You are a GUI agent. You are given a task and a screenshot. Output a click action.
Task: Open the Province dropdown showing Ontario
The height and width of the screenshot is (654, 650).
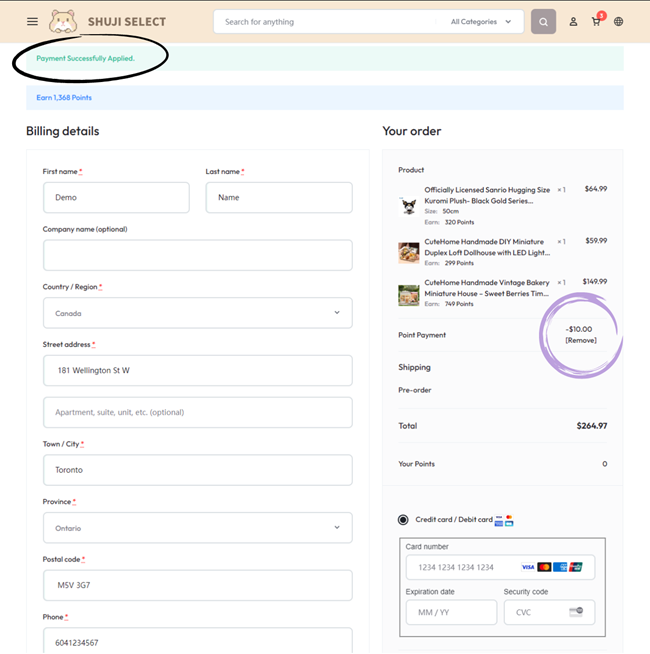point(198,528)
